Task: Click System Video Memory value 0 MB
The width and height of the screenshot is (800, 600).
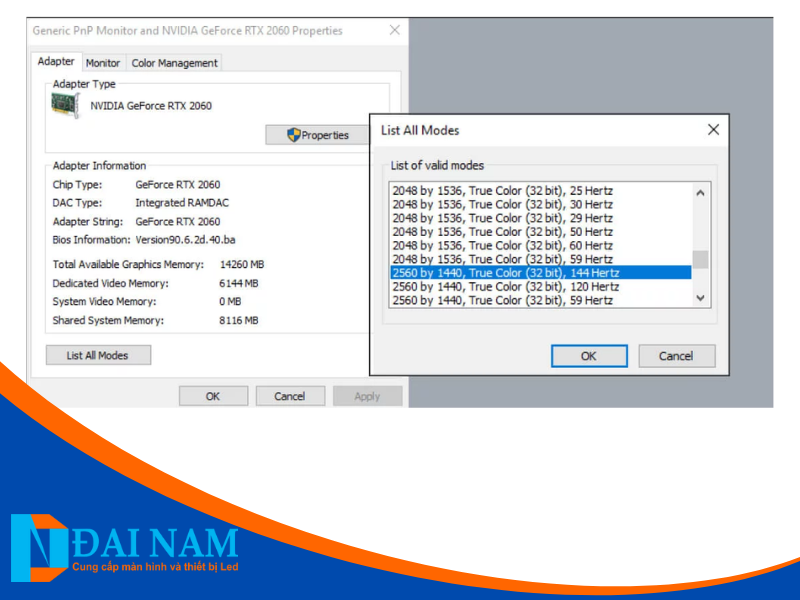Action: [230, 302]
